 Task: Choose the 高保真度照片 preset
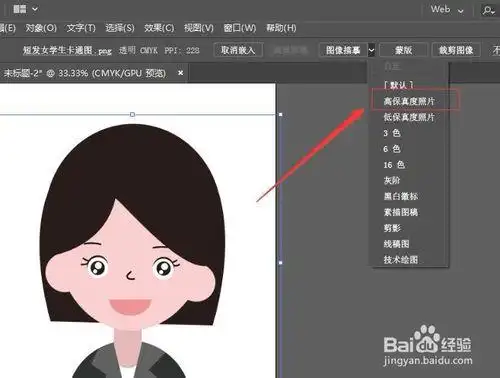(x=409, y=101)
